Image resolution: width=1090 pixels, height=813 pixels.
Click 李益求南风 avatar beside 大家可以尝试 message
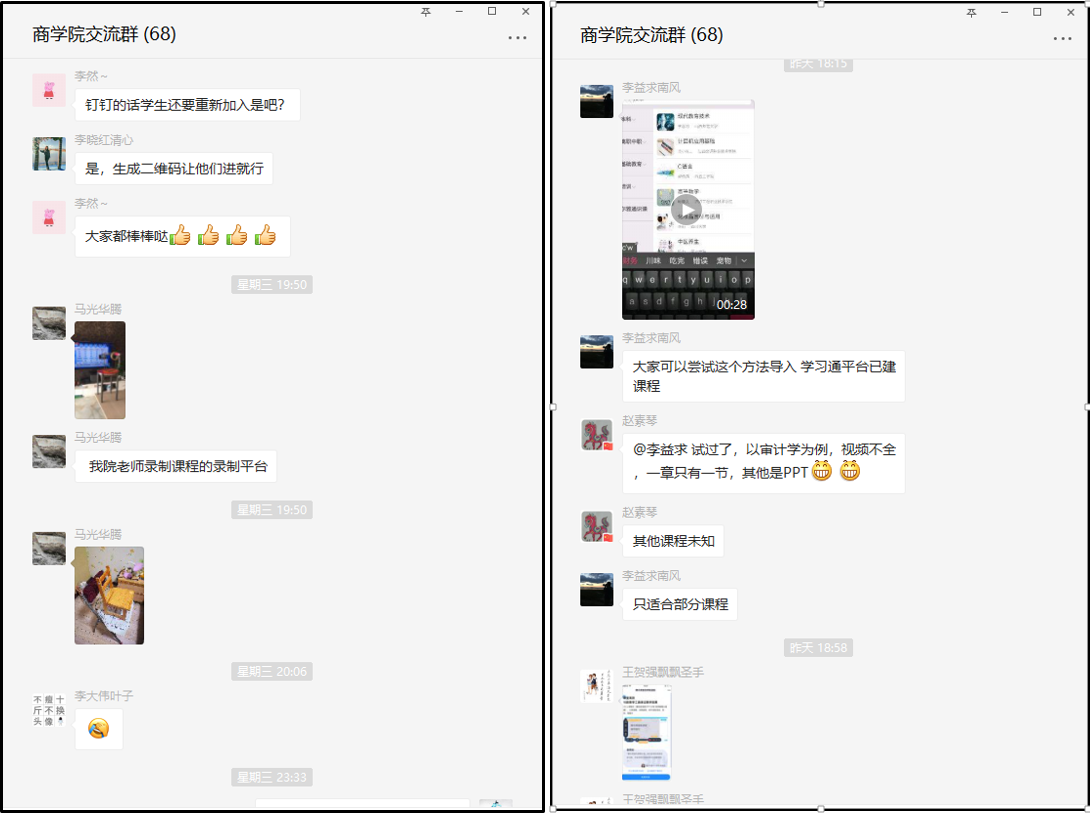click(596, 352)
